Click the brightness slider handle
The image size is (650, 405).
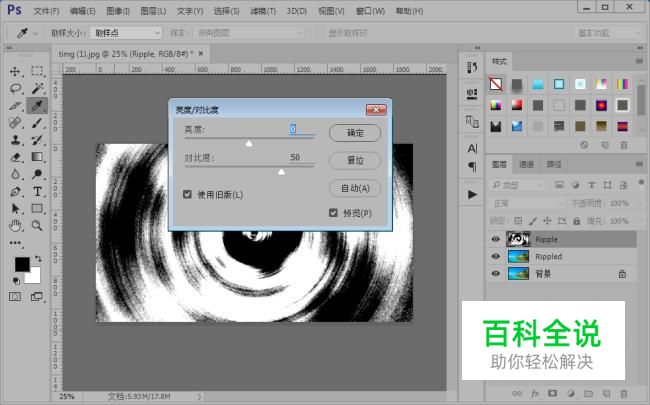point(249,143)
